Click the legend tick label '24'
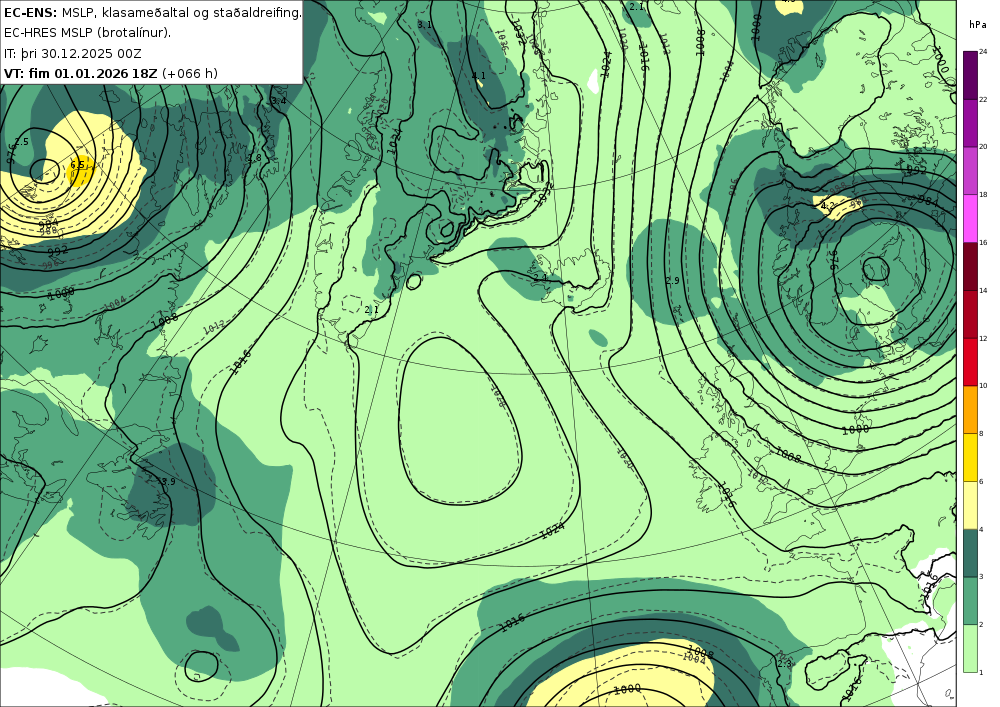The height and width of the screenshot is (707, 1000). [x=983, y=52]
